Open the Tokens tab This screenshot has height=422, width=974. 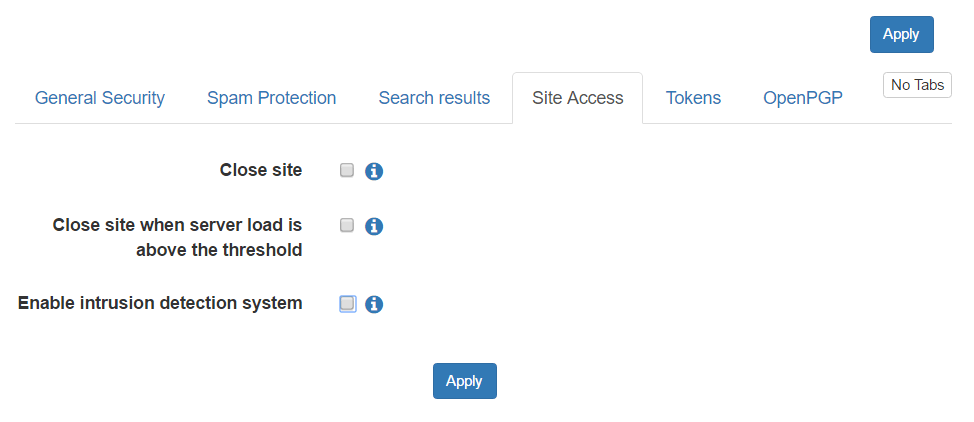[693, 98]
